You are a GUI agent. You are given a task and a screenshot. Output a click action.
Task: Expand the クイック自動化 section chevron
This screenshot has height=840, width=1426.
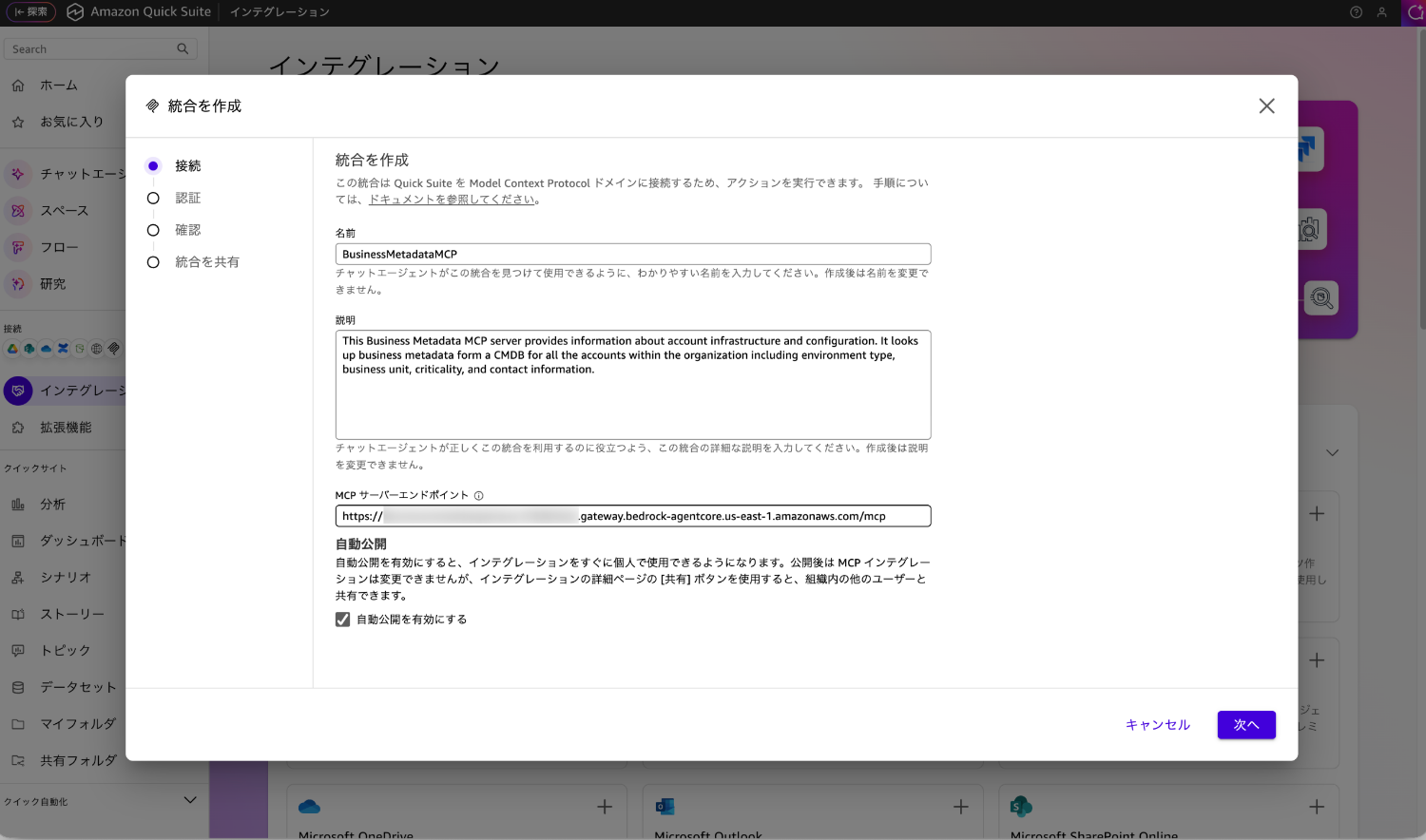[x=190, y=800]
